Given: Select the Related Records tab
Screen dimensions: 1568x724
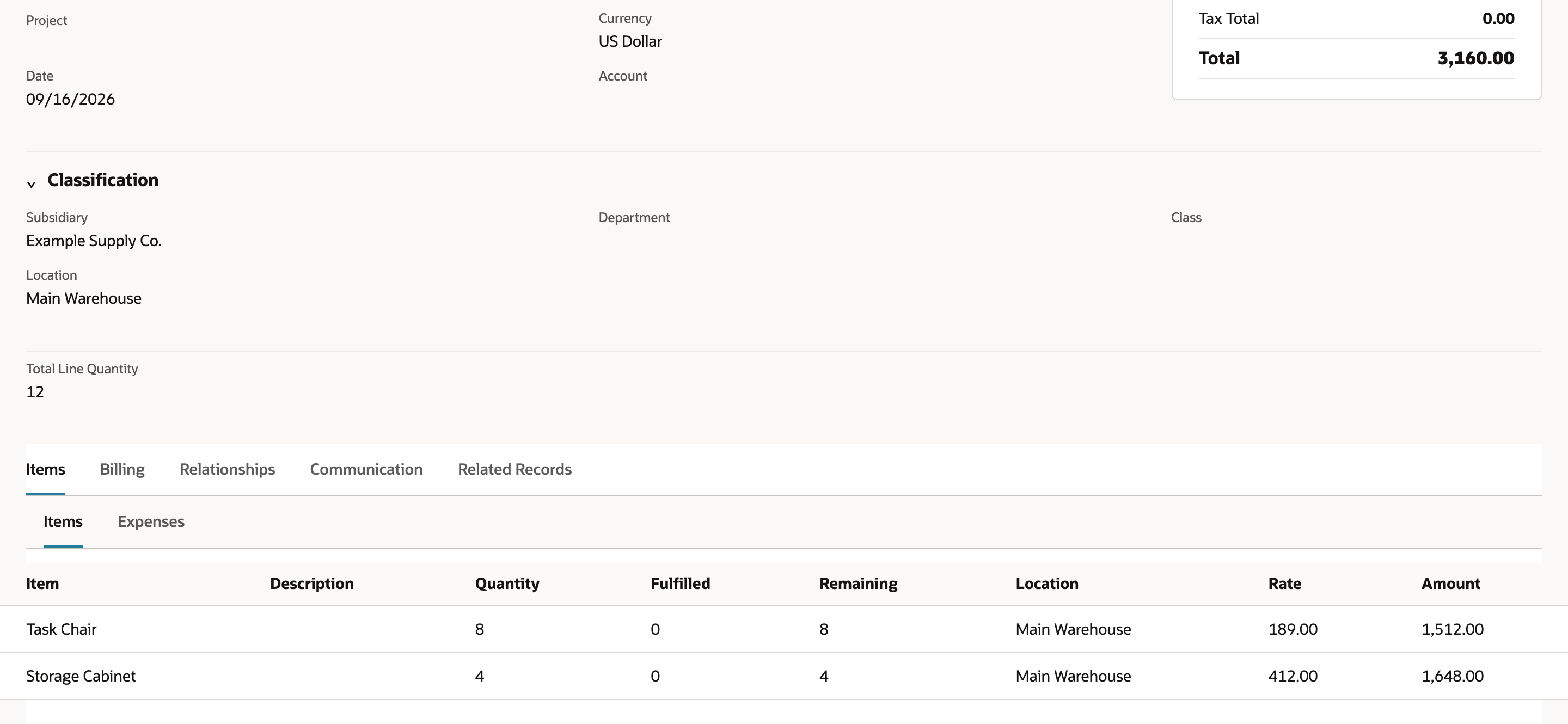Looking at the screenshot, I should (x=514, y=469).
